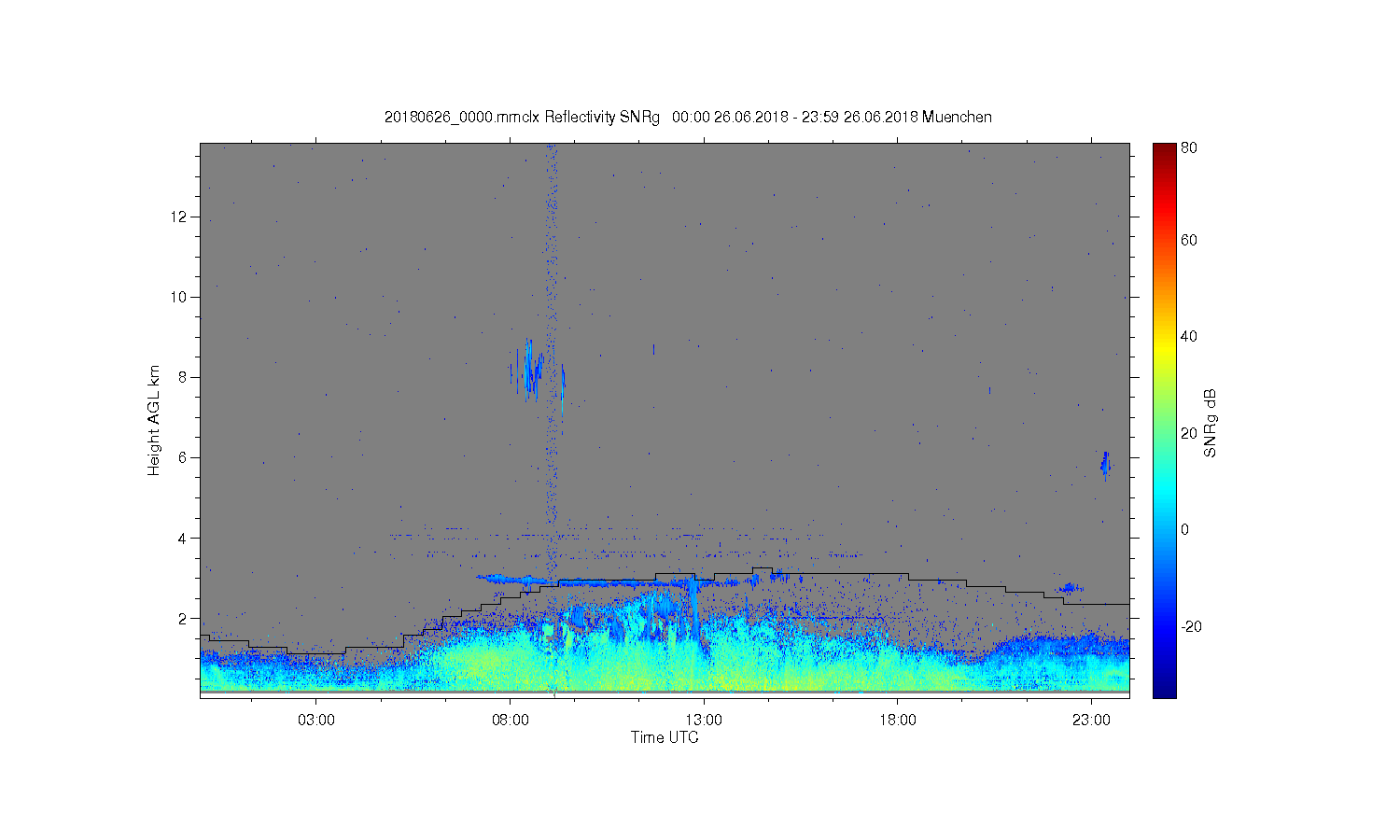Click the colorbar value 0
The image size is (1400, 840).
point(1185,530)
